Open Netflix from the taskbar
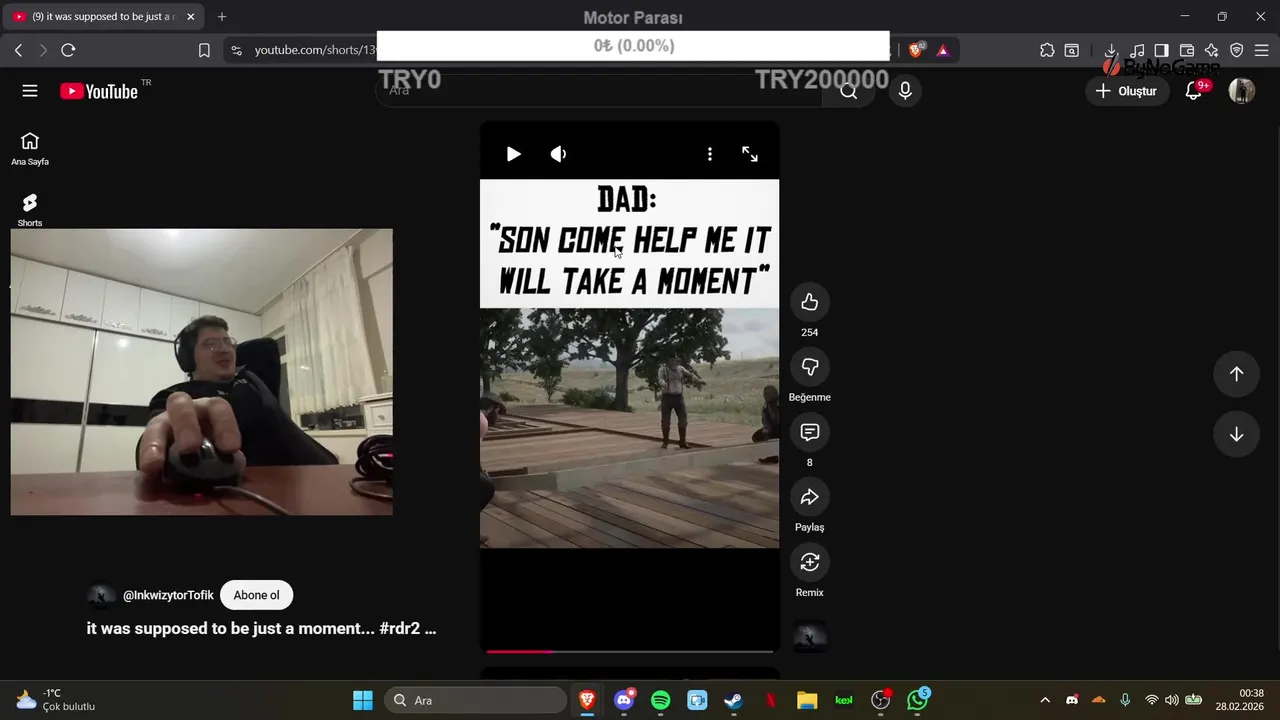The height and width of the screenshot is (720, 1280). point(771,700)
